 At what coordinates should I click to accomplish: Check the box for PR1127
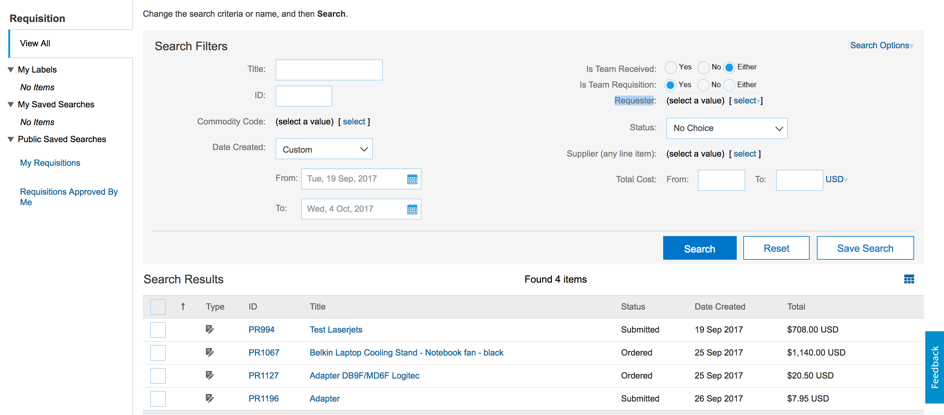click(158, 376)
